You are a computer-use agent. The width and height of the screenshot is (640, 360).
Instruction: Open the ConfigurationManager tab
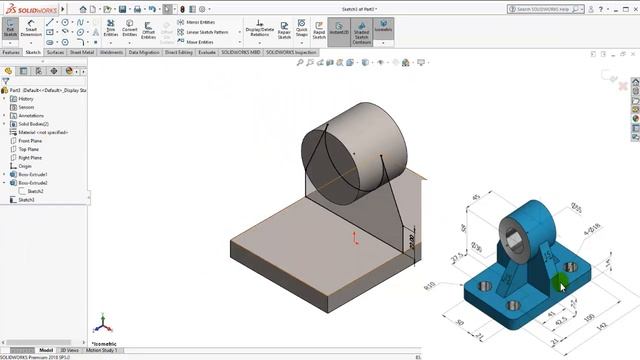click(39, 71)
